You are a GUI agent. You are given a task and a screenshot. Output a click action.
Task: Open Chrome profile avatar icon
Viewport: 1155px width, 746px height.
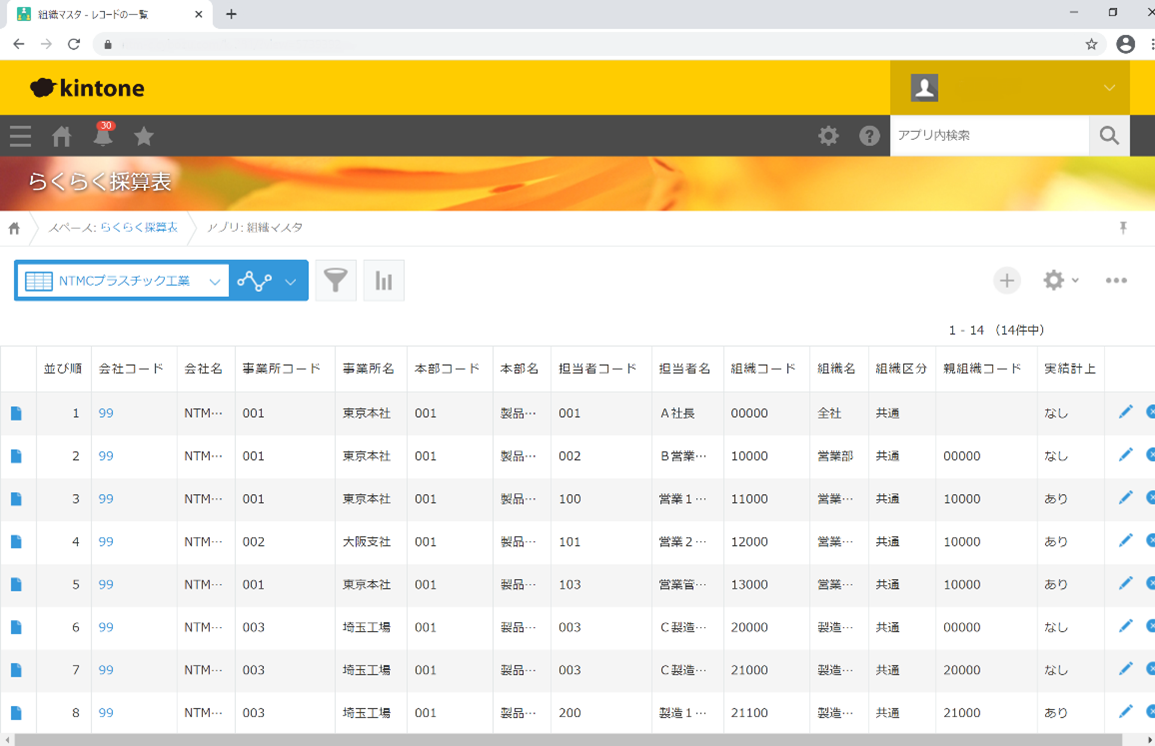[x=1126, y=44]
